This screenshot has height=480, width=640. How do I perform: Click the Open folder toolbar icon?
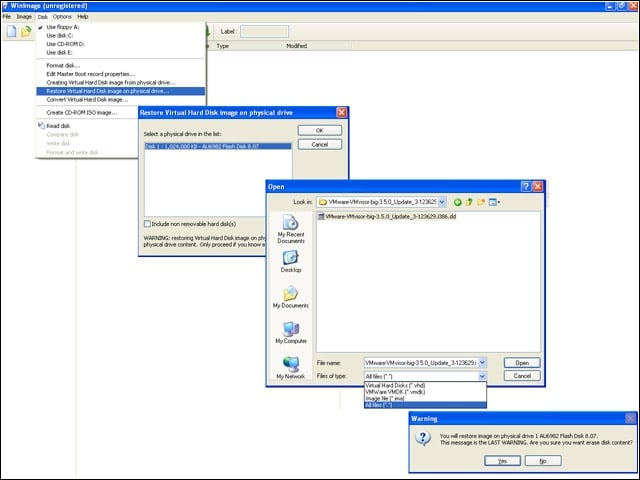click(26, 31)
